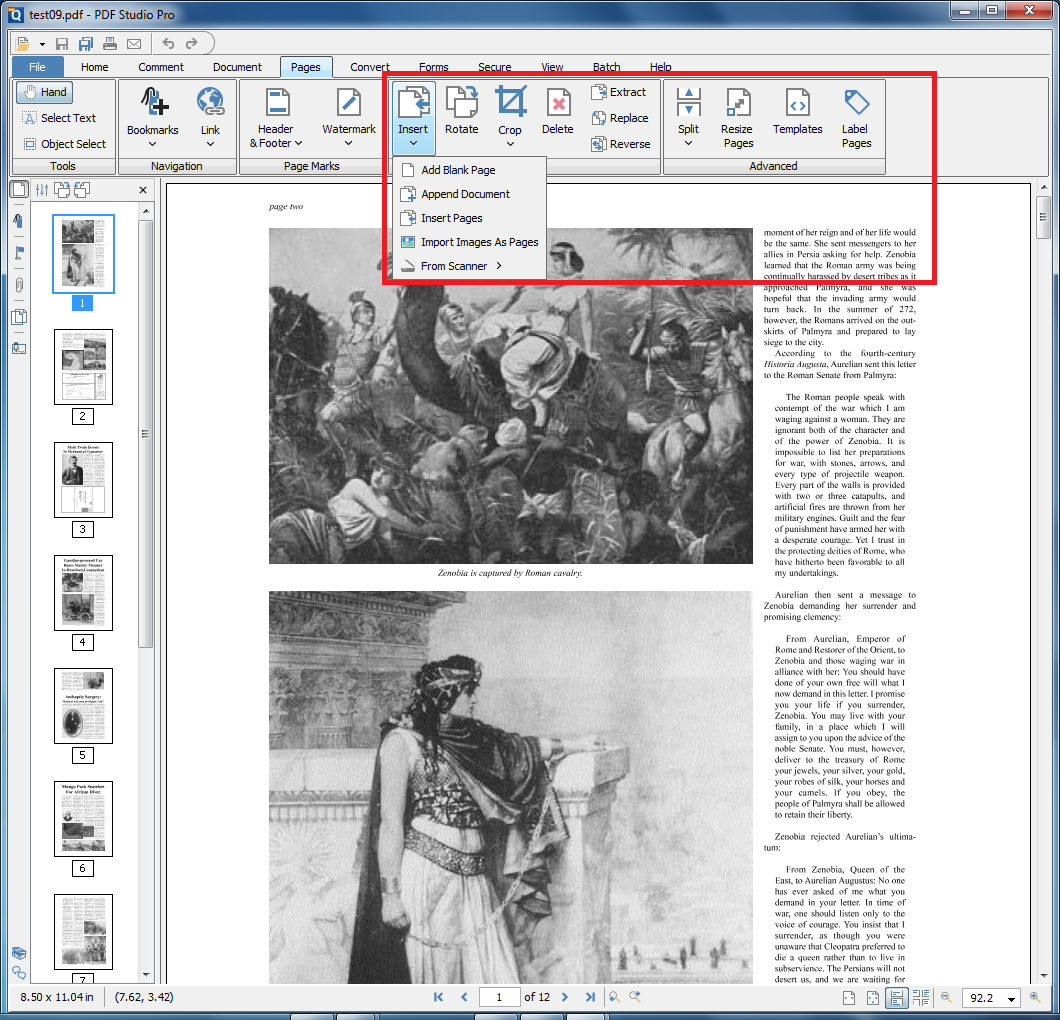
Task: Click the Extract pages tool
Action: [x=619, y=92]
